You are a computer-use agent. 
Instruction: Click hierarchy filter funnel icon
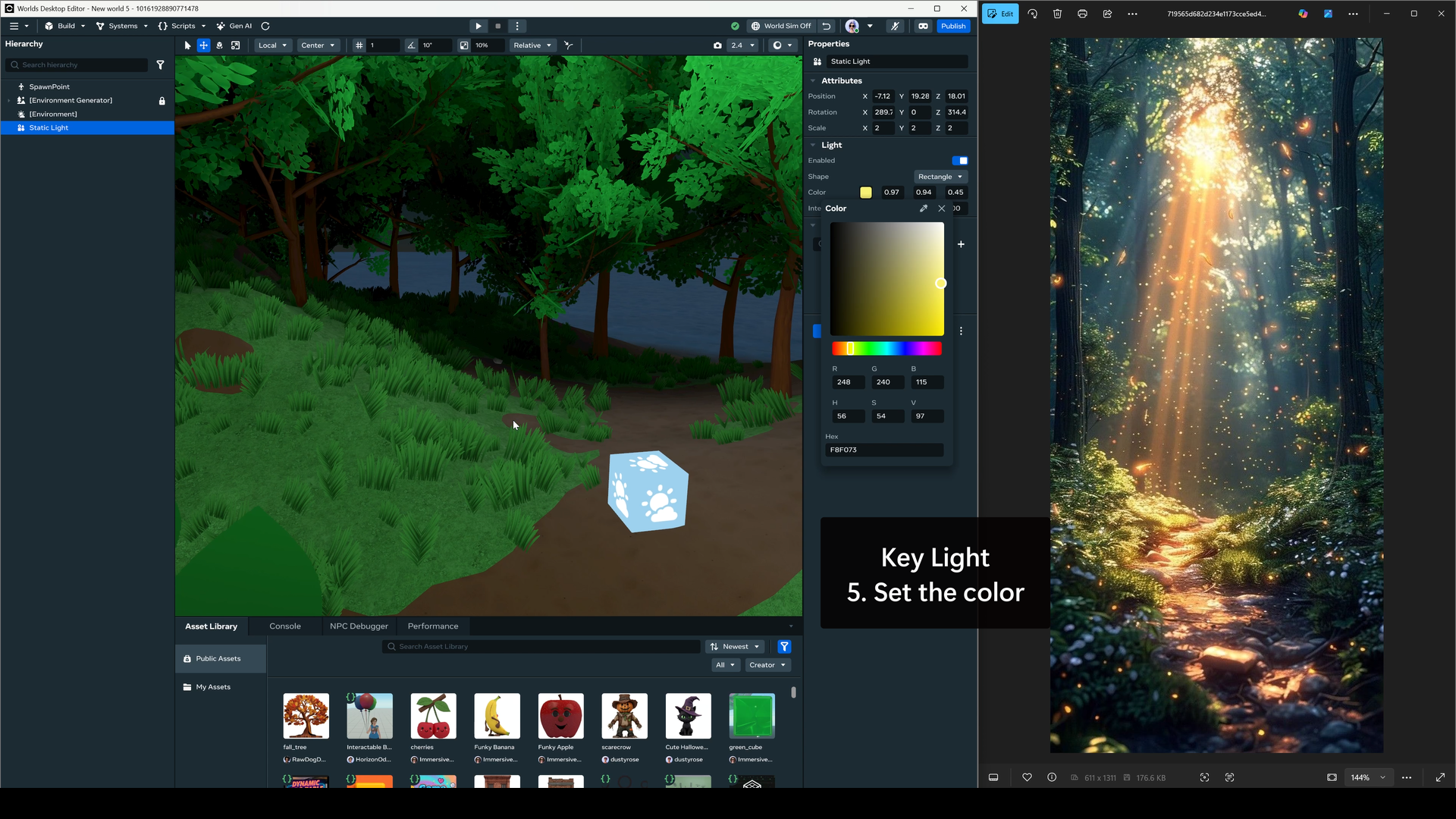pyautogui.click(x=160, y=65)
